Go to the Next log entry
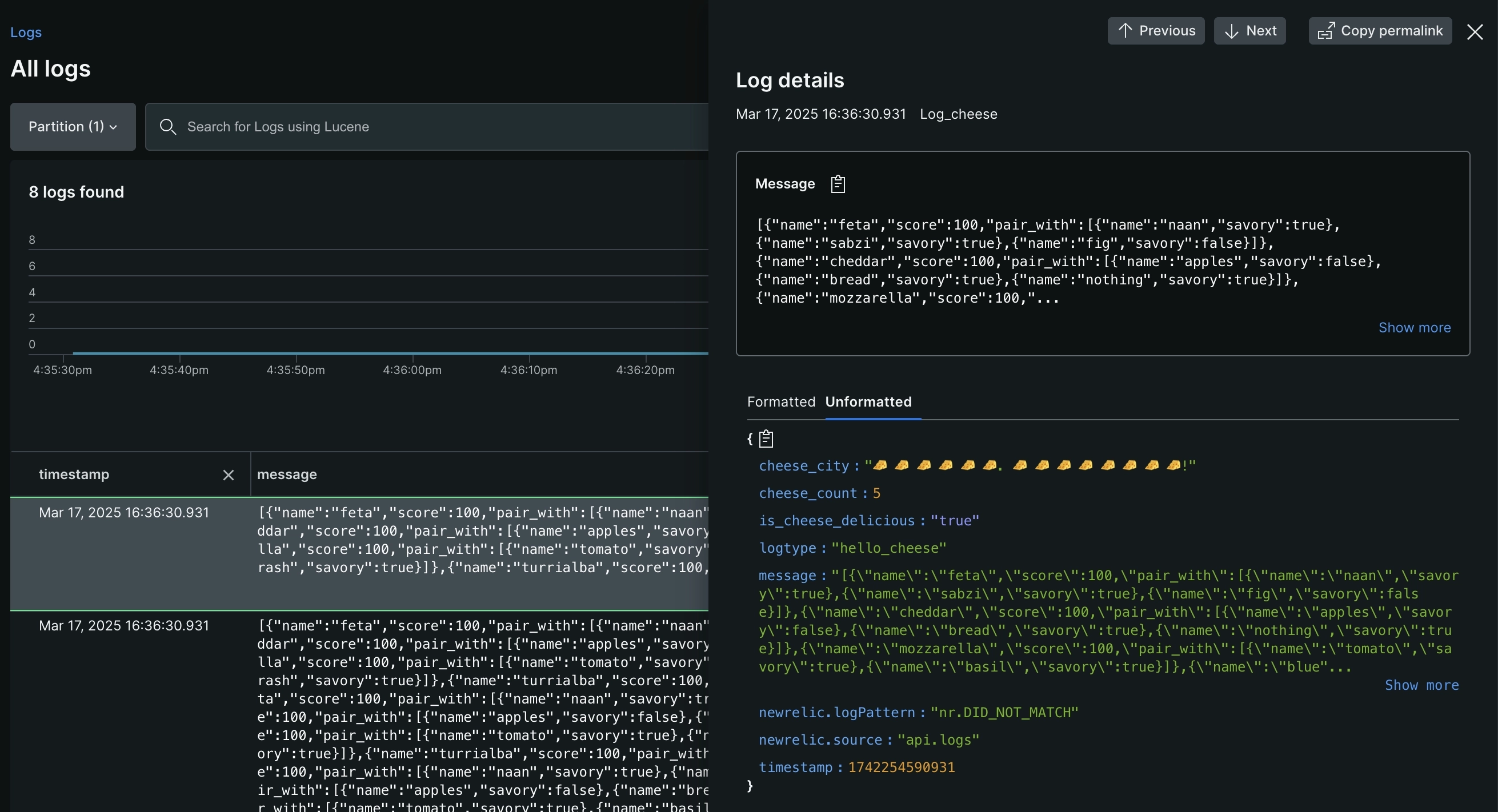1498x812 pixels. coord(1249,31)
